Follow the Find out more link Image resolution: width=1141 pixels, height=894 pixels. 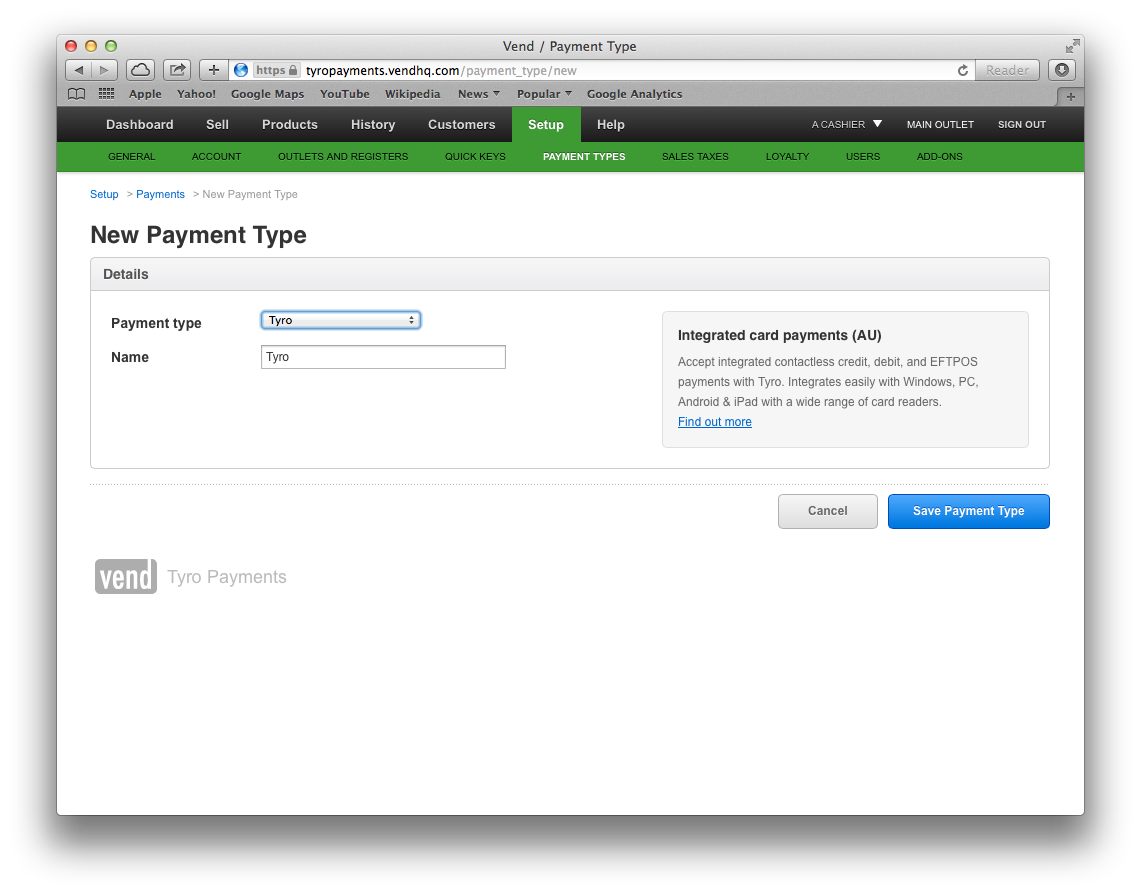tap(714, 421)
